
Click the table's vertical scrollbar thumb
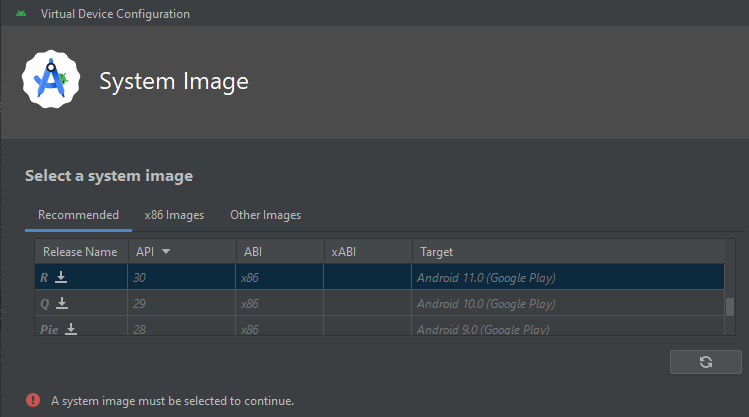pos(729,307)
